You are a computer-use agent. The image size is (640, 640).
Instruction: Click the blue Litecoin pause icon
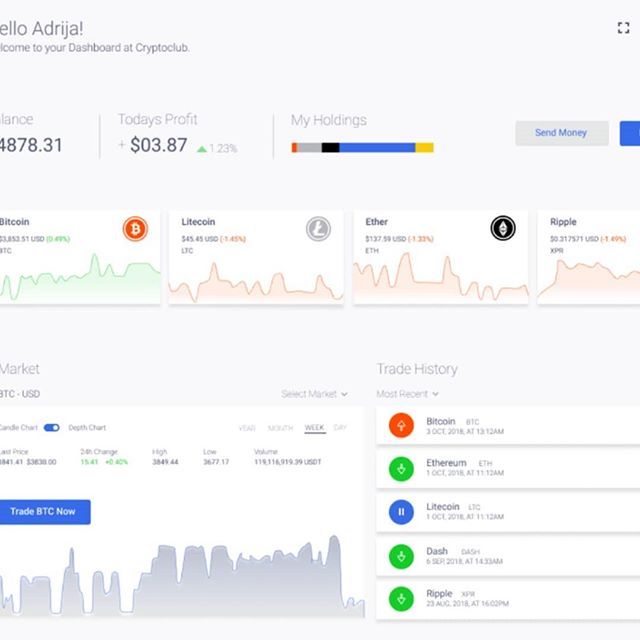click(x=401, y=512)
